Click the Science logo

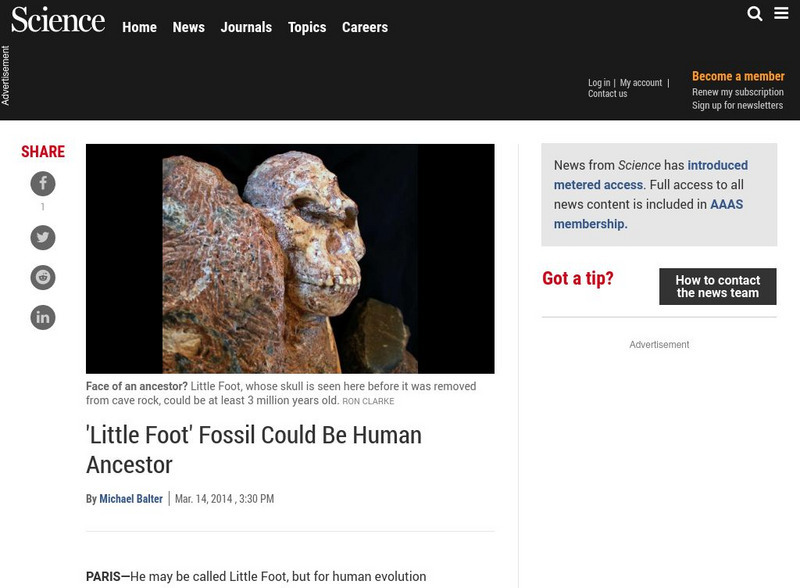(x=58, y=20)
